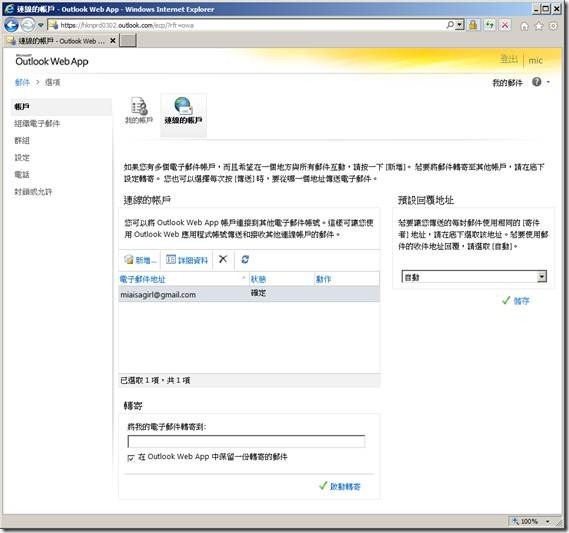Go forward with the browser Forward arrow
This screenshot has width=569, height=533.
28,25
